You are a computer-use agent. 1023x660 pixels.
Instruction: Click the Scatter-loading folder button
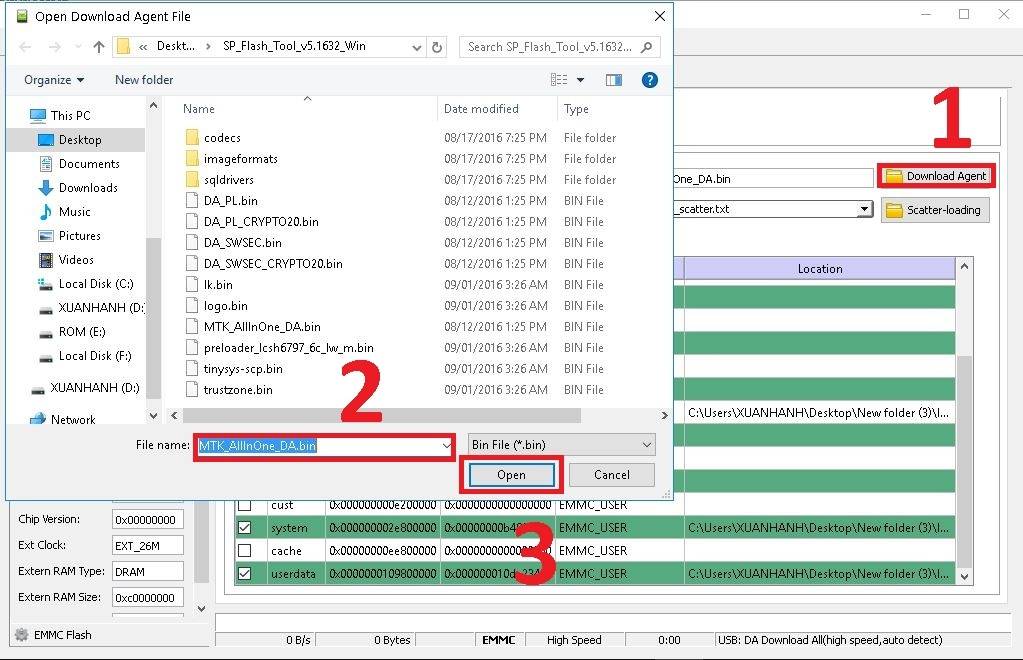click(935, 210)
